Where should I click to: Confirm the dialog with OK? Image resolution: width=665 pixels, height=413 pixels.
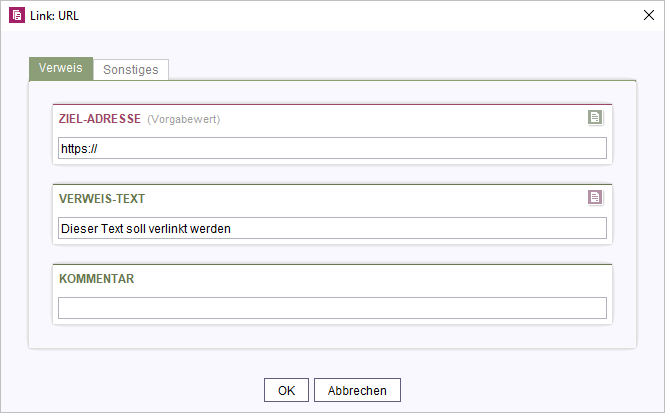286,390
